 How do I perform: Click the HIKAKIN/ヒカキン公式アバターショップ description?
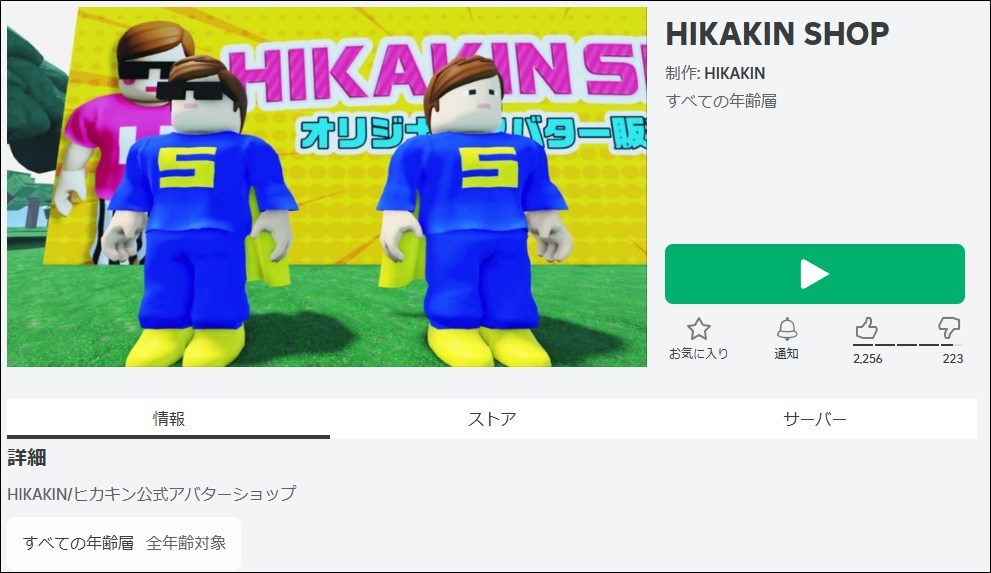coord(152,493)
